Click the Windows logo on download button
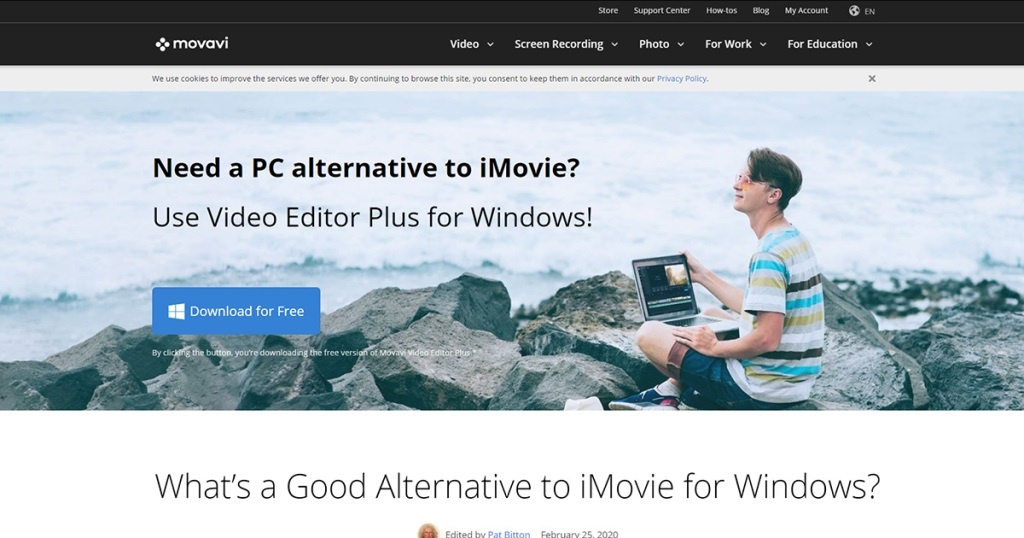This screenshot has width=1024, height=538. pyautogui.click(x=176, y=311)
